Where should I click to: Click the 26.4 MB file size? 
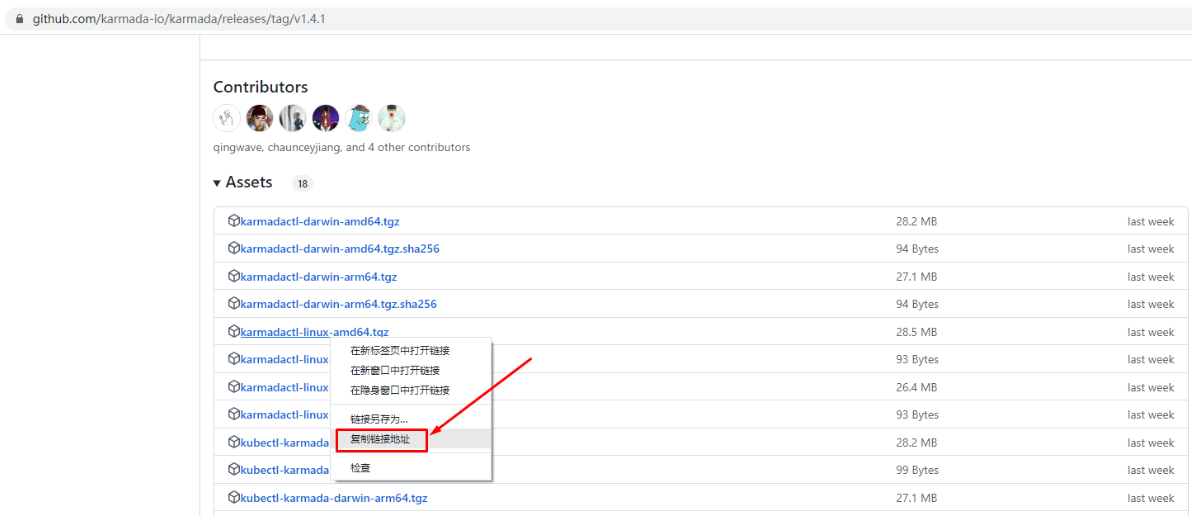coord(917,387)
